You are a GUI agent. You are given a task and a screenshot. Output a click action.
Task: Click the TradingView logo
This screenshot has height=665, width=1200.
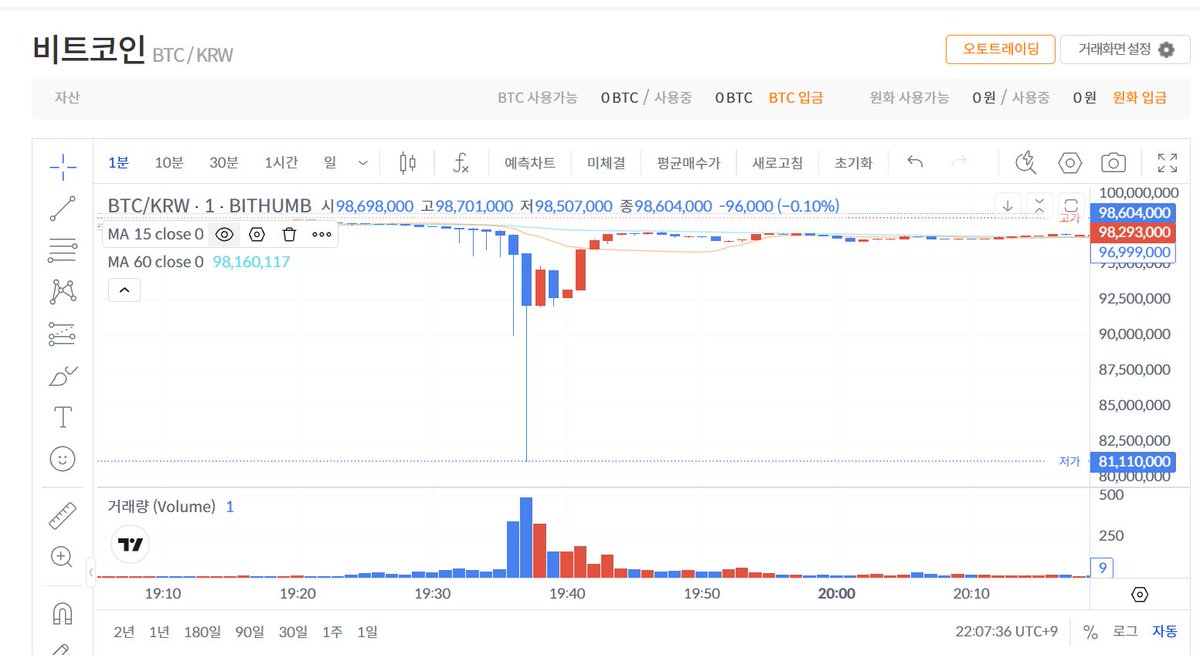[x=130, y=545]
